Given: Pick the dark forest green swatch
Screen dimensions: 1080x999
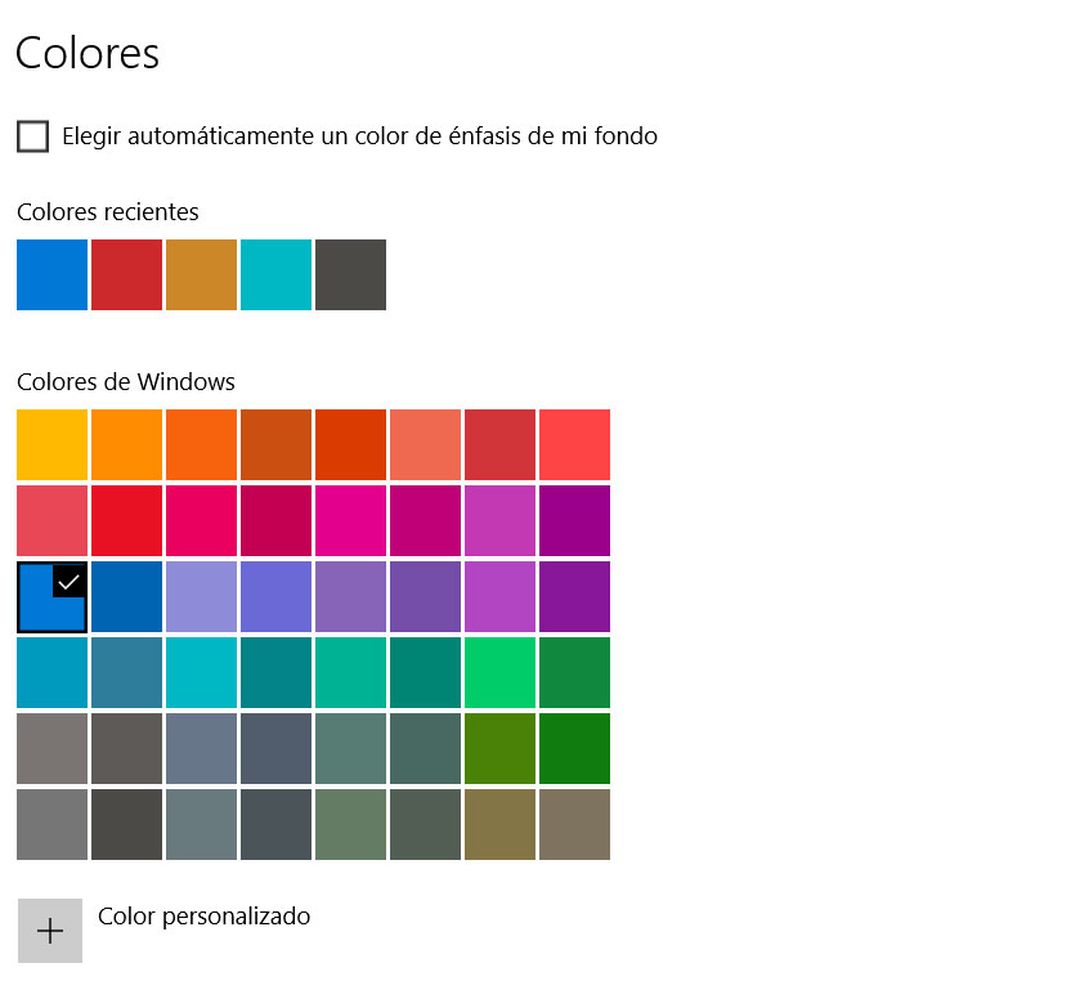Looking at the screenshot, I should click(573, 749).
